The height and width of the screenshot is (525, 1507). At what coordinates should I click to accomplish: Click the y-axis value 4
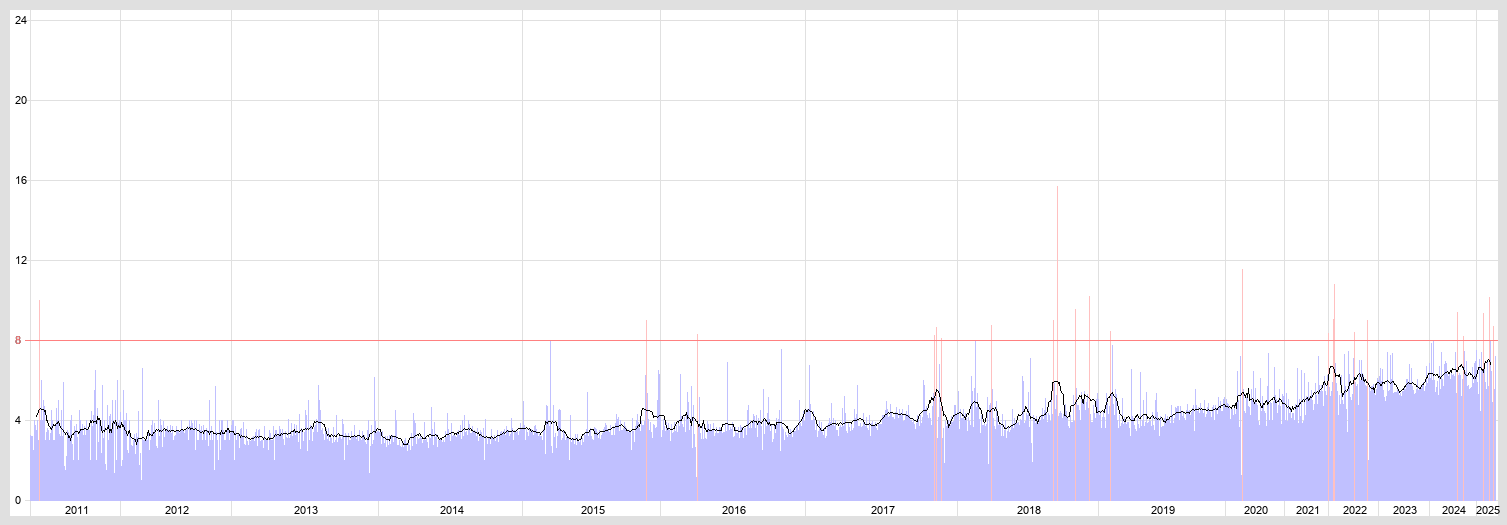click(18, 420)
